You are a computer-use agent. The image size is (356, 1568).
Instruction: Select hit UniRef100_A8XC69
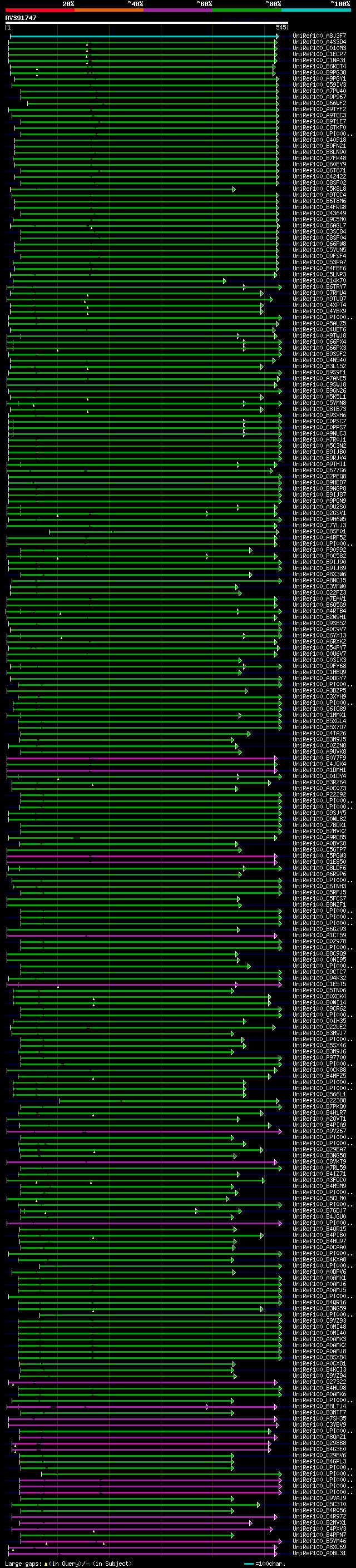[x=319, y=1547]
